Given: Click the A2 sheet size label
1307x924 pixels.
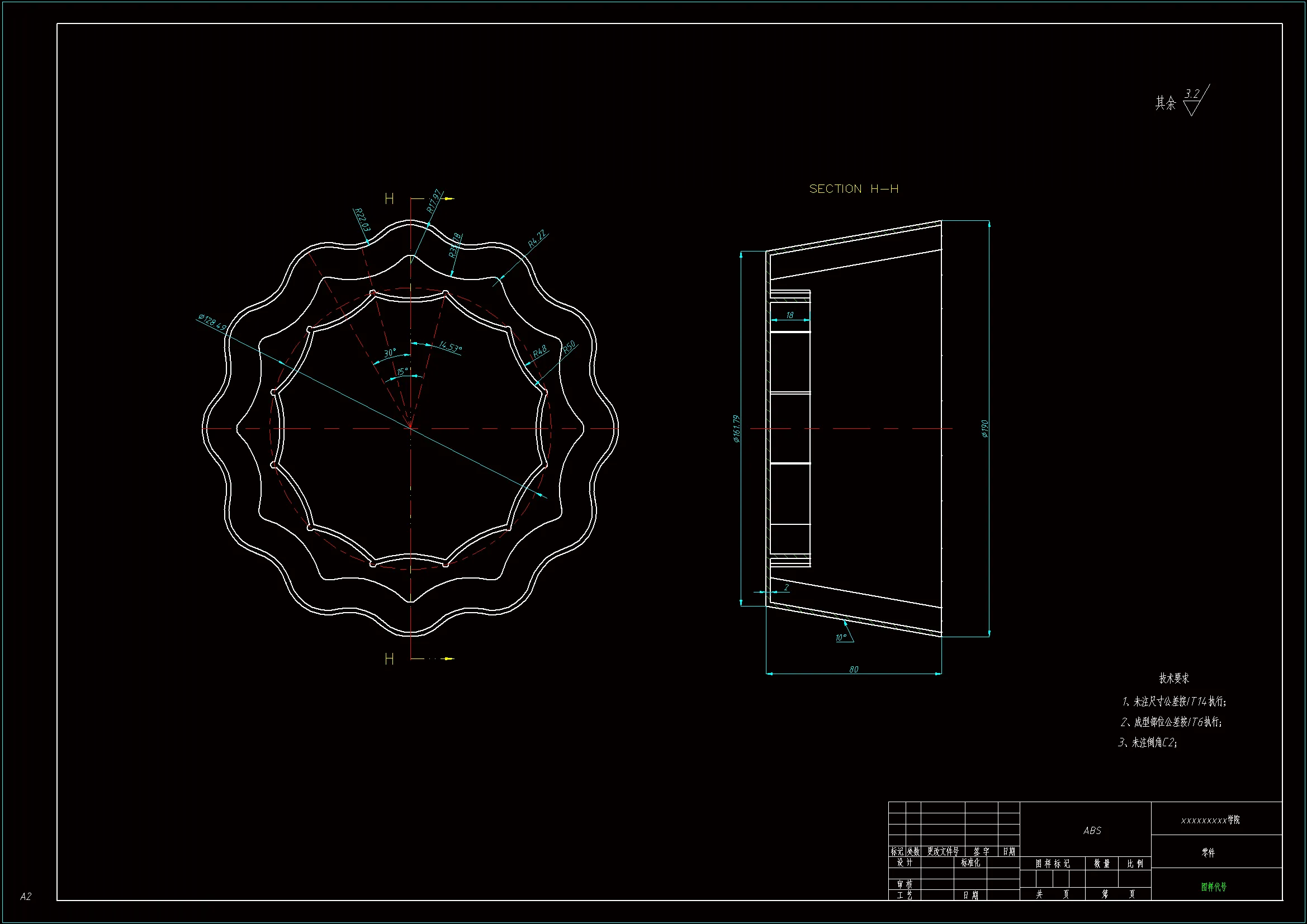Looking at the screenshot, I should [26, 897].
